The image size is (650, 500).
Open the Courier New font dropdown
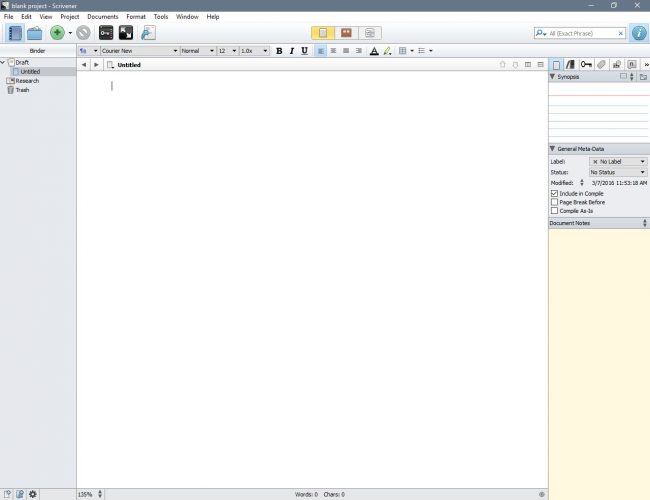(140, 51)
